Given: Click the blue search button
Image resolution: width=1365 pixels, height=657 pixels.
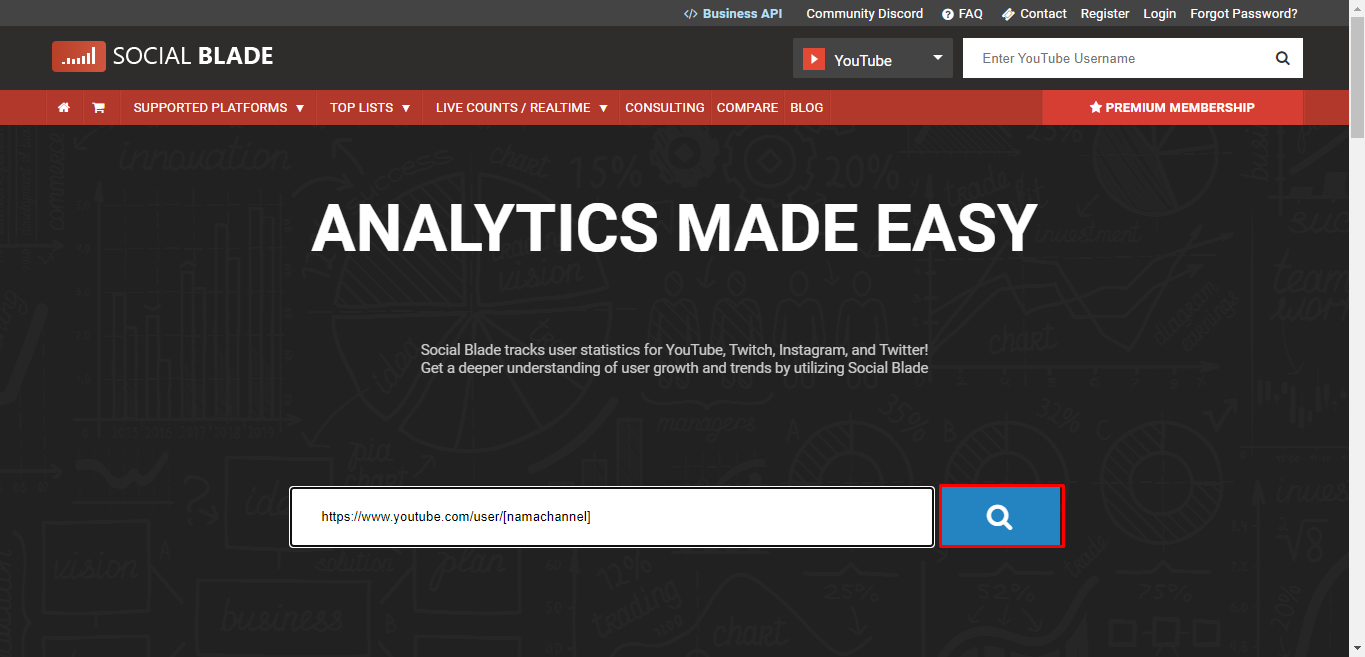Looking at the screenshot, I should click(x=1001, y=516).
